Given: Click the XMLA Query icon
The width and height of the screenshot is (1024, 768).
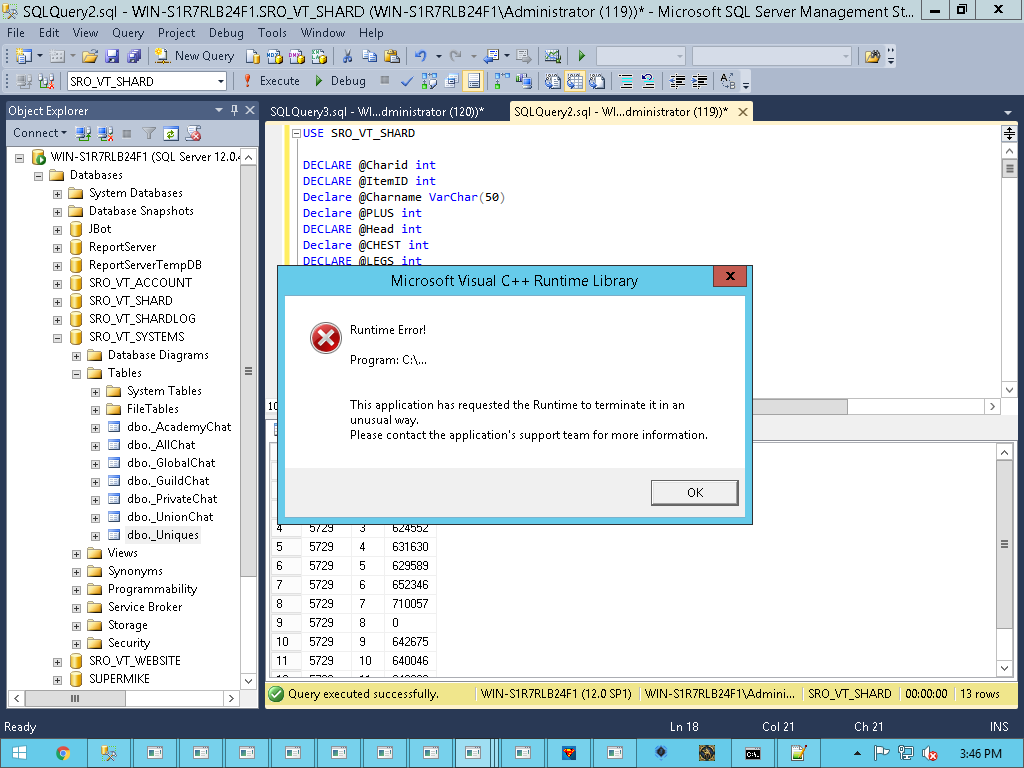Looking at the screenshot, I should tap(319, 56).
